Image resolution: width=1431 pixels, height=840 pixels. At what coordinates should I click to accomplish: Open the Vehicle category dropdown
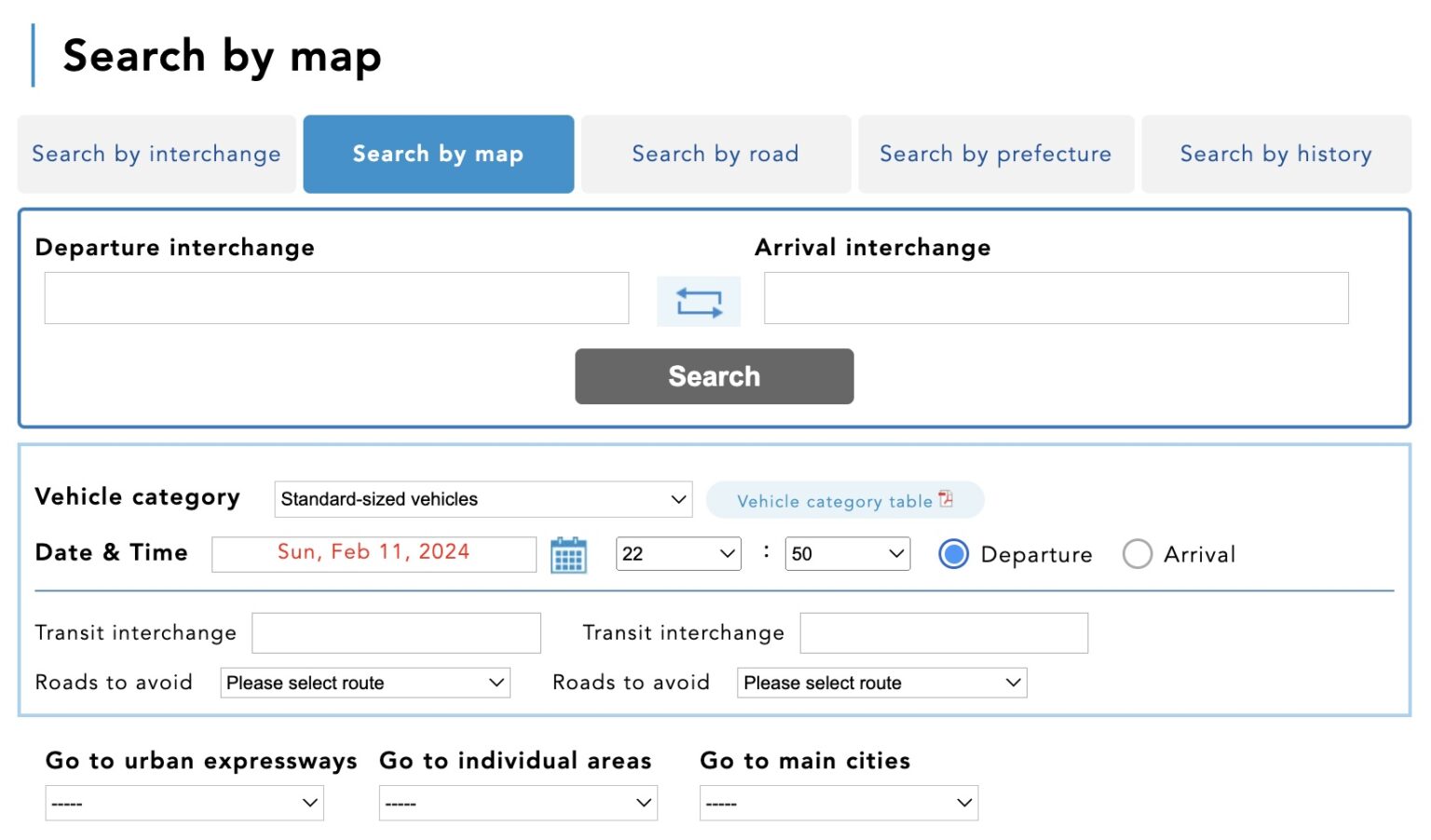point(483,499)
